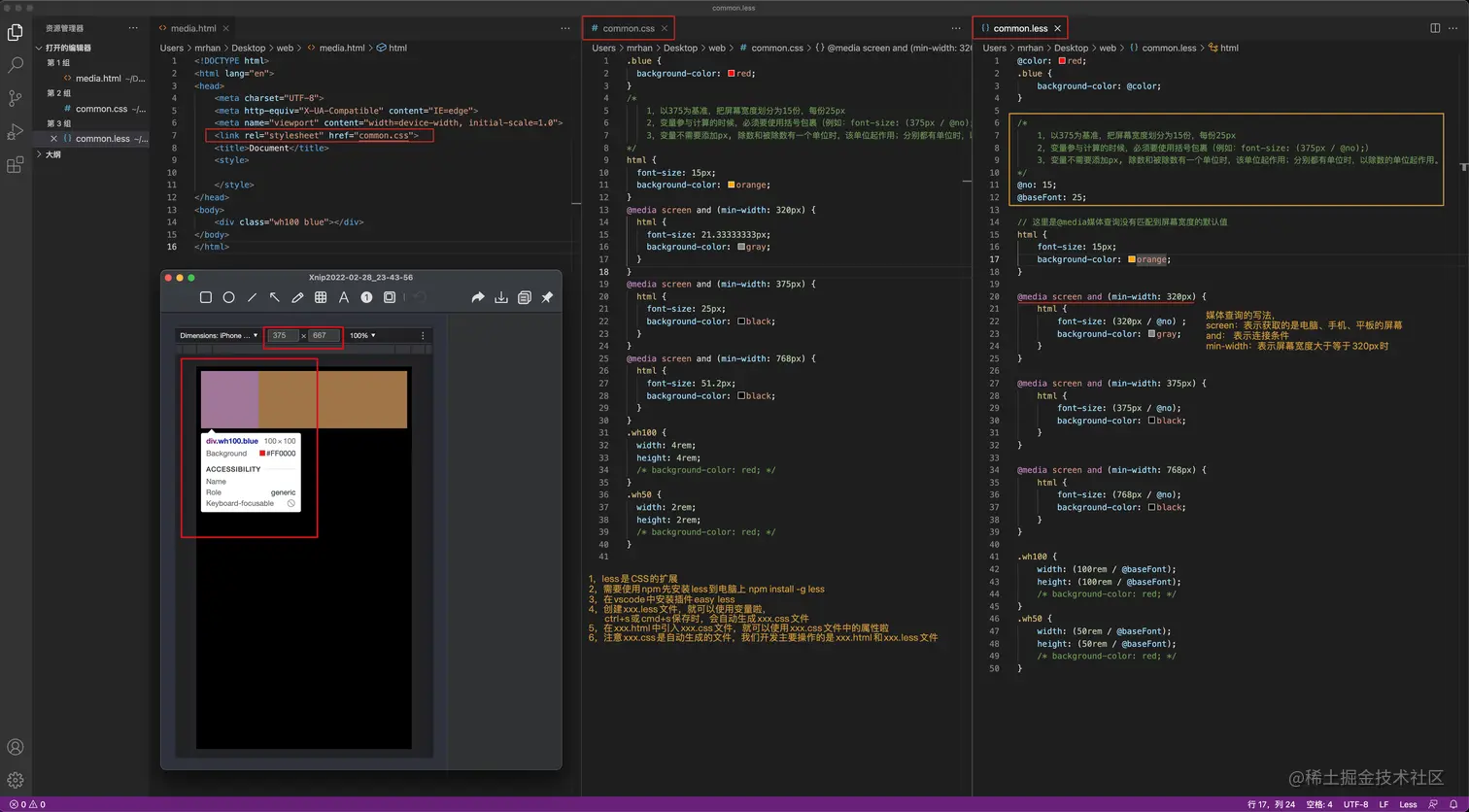Click the device width field showing 375

(x=282, y=335)
